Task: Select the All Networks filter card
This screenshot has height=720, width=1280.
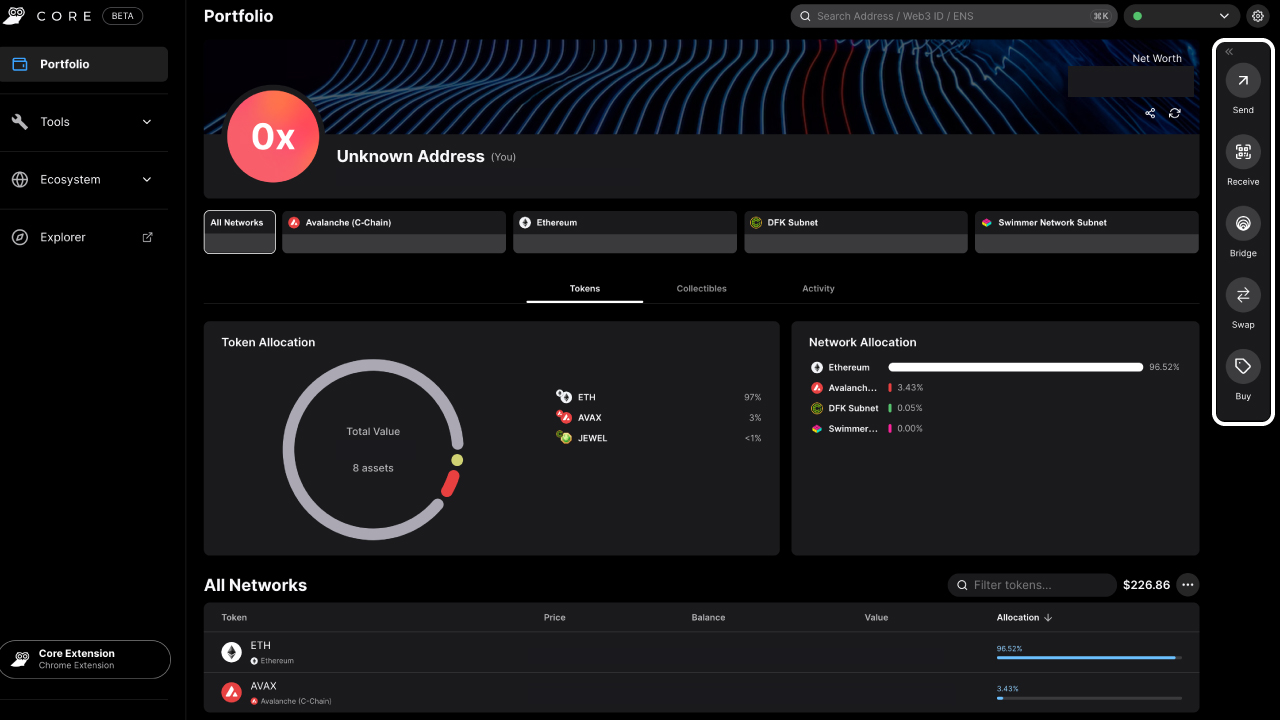Action: [x=240, y=232]
